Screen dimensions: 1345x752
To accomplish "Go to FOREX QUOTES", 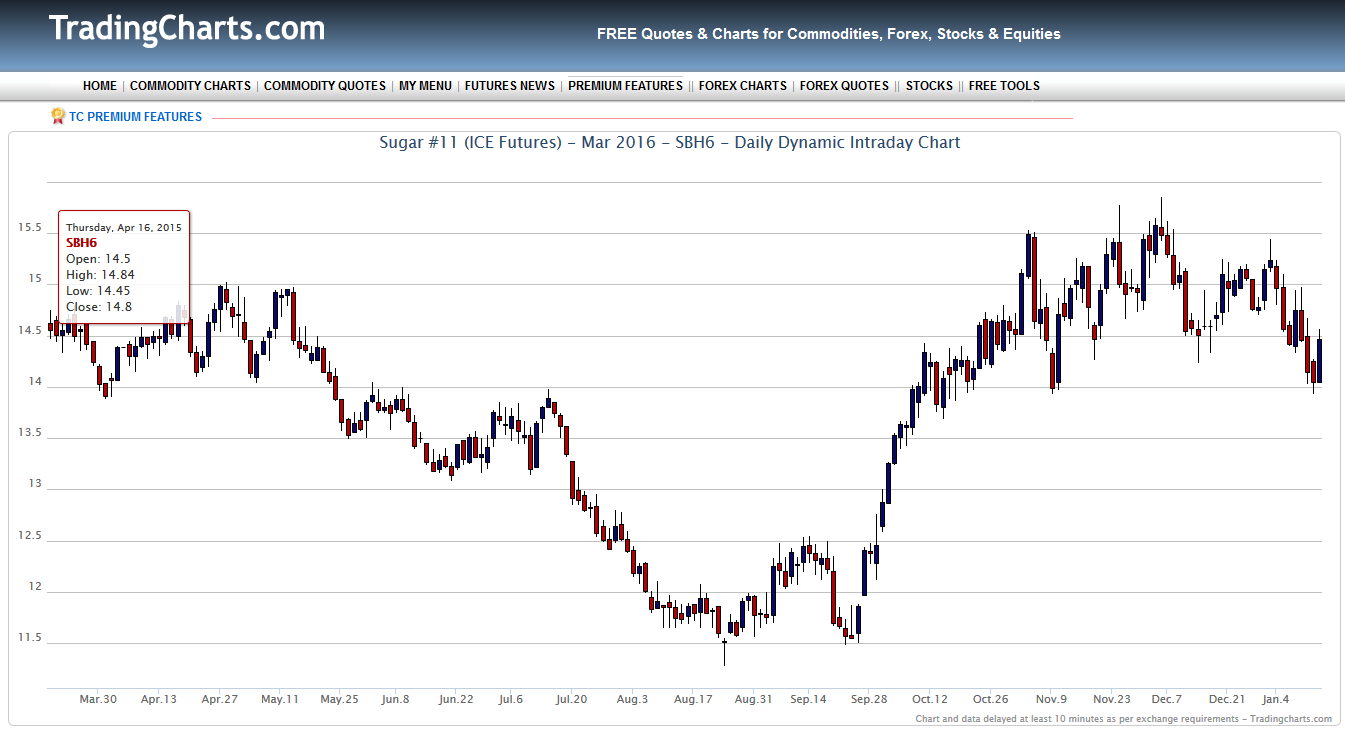I will (x=844, y=86).
